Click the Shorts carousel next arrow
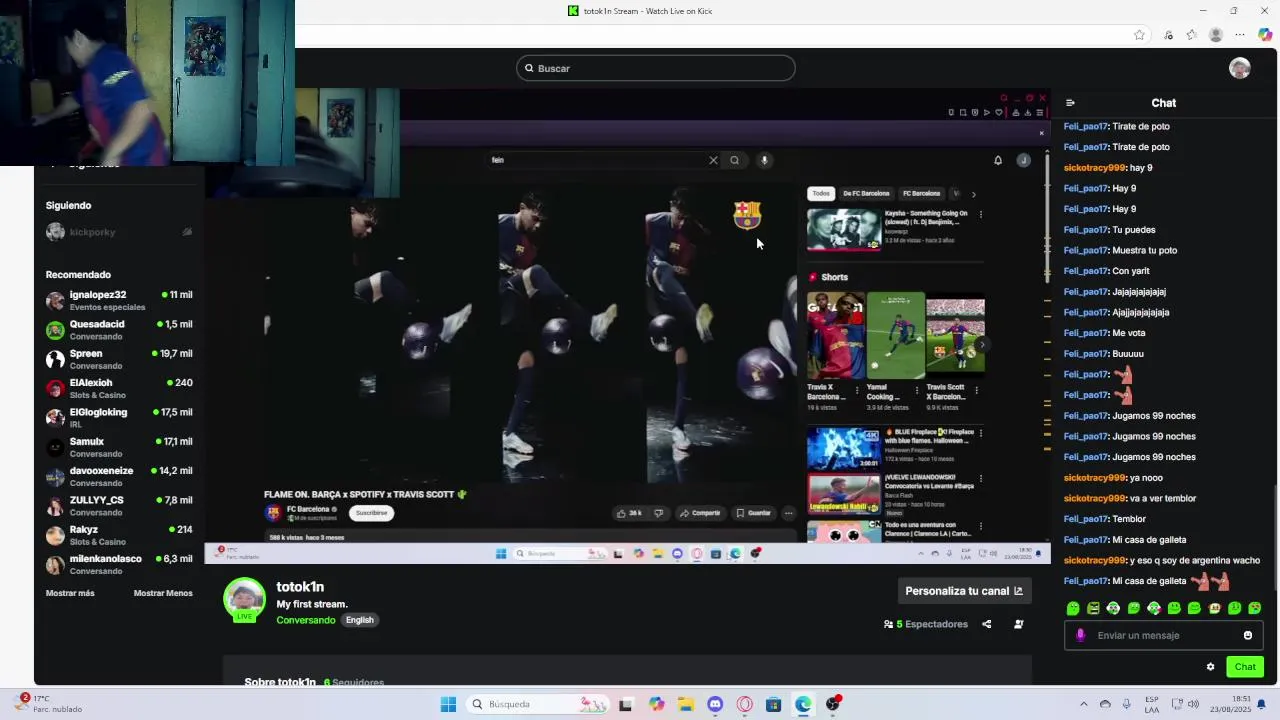Image resolution: width=1280 pixels, height=720 pixels. click(982, 345)
